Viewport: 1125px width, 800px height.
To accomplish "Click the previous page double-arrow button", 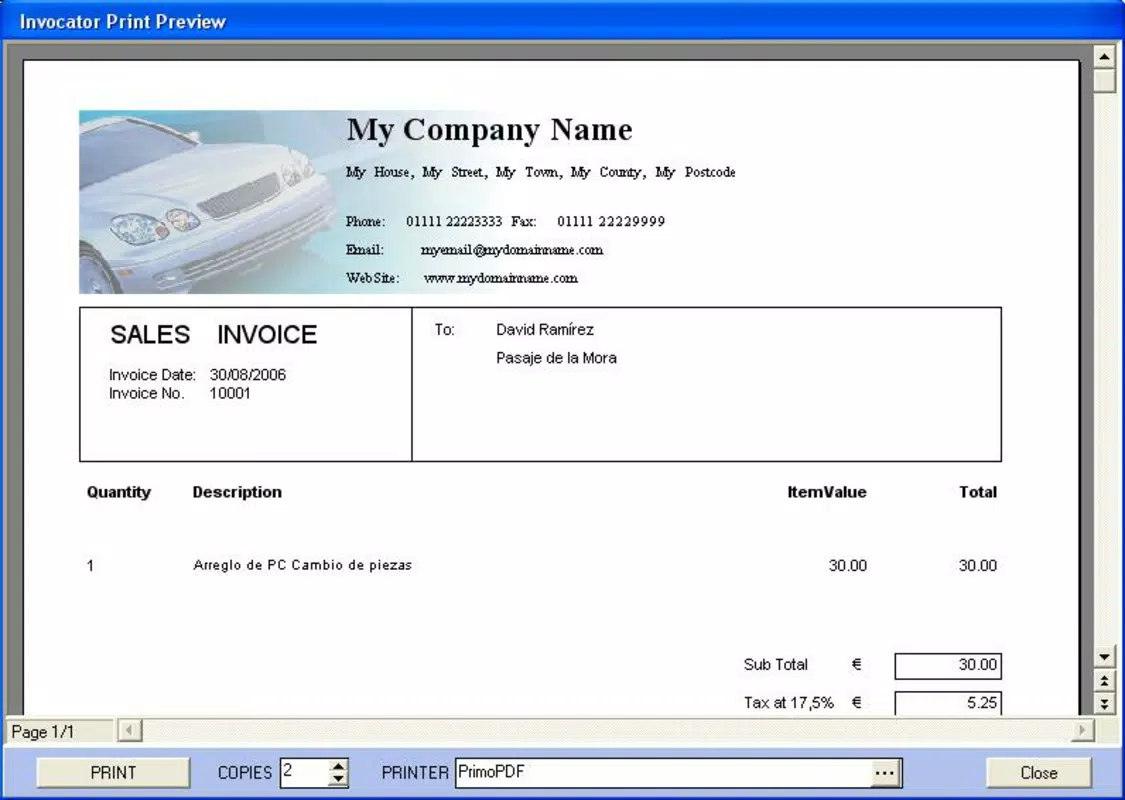I will (1104, 680).
